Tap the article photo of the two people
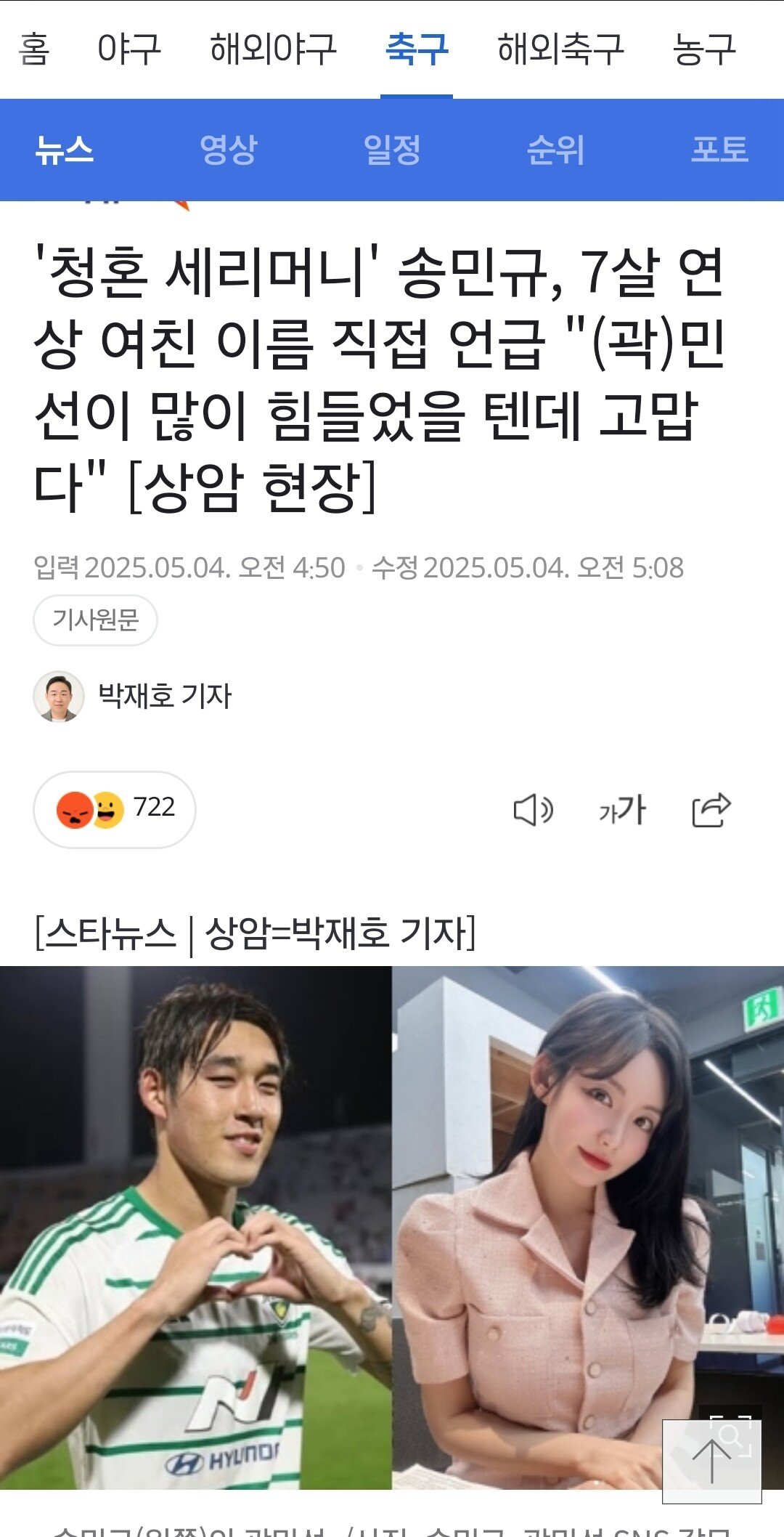 pos(392,1228)
